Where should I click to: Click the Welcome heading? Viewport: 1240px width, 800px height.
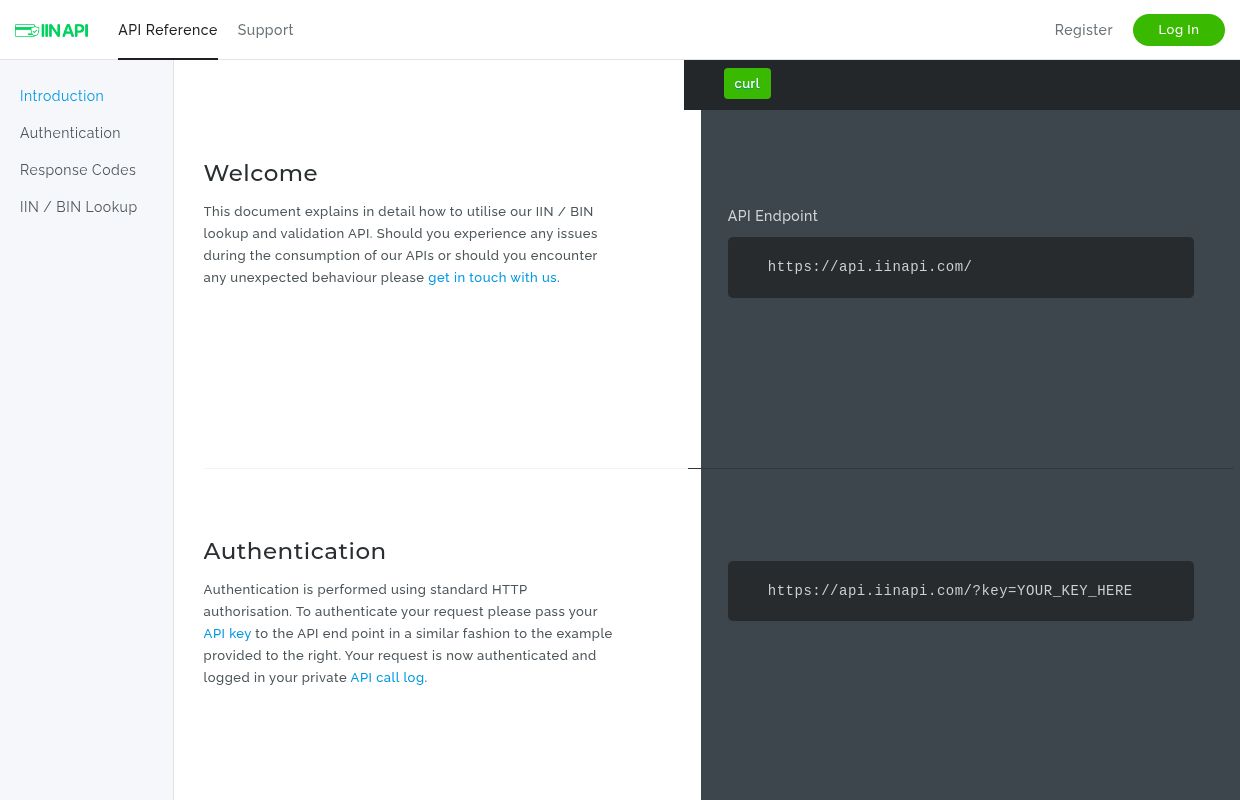[261, 173]
